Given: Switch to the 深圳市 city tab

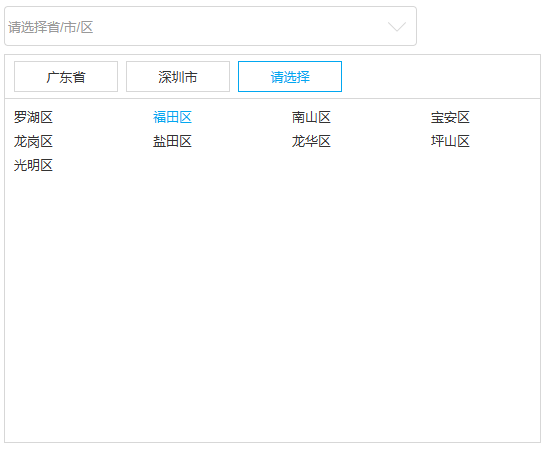Looking at the screenshot, I should (178, 77).
